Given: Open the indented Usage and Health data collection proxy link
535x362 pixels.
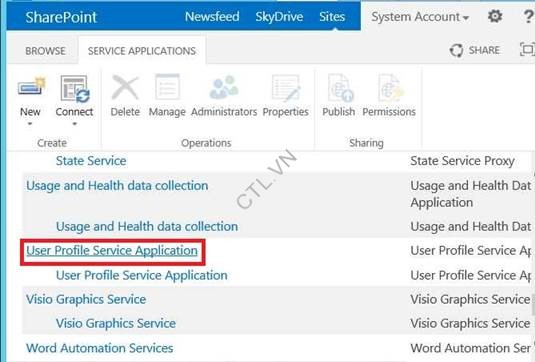Looking at the screenshot, I should 147,226.
